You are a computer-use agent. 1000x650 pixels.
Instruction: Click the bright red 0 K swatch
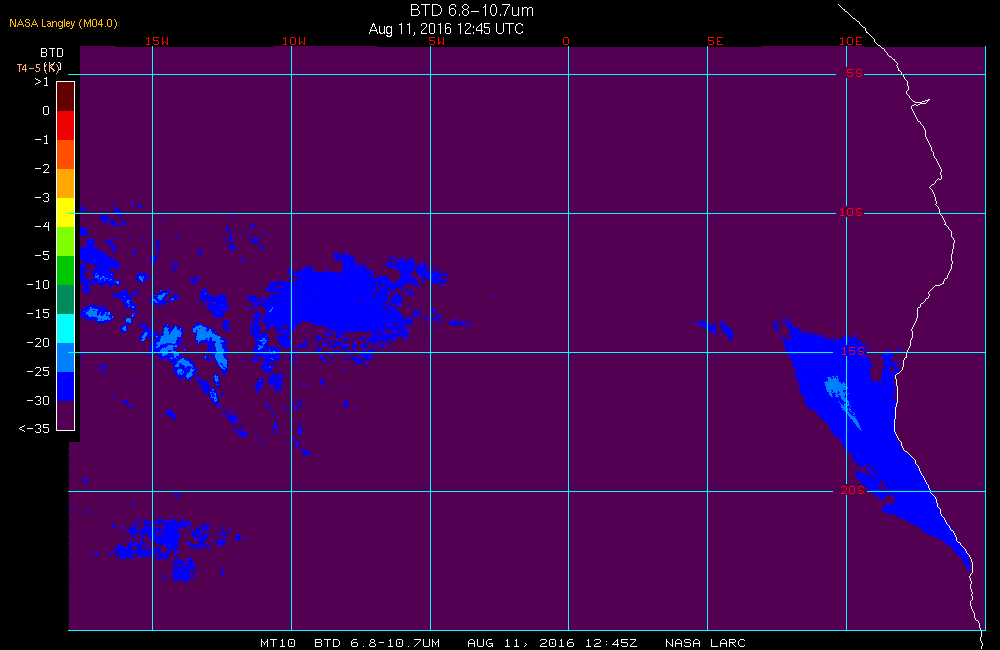pyautogui.click(x=66, y=125)
